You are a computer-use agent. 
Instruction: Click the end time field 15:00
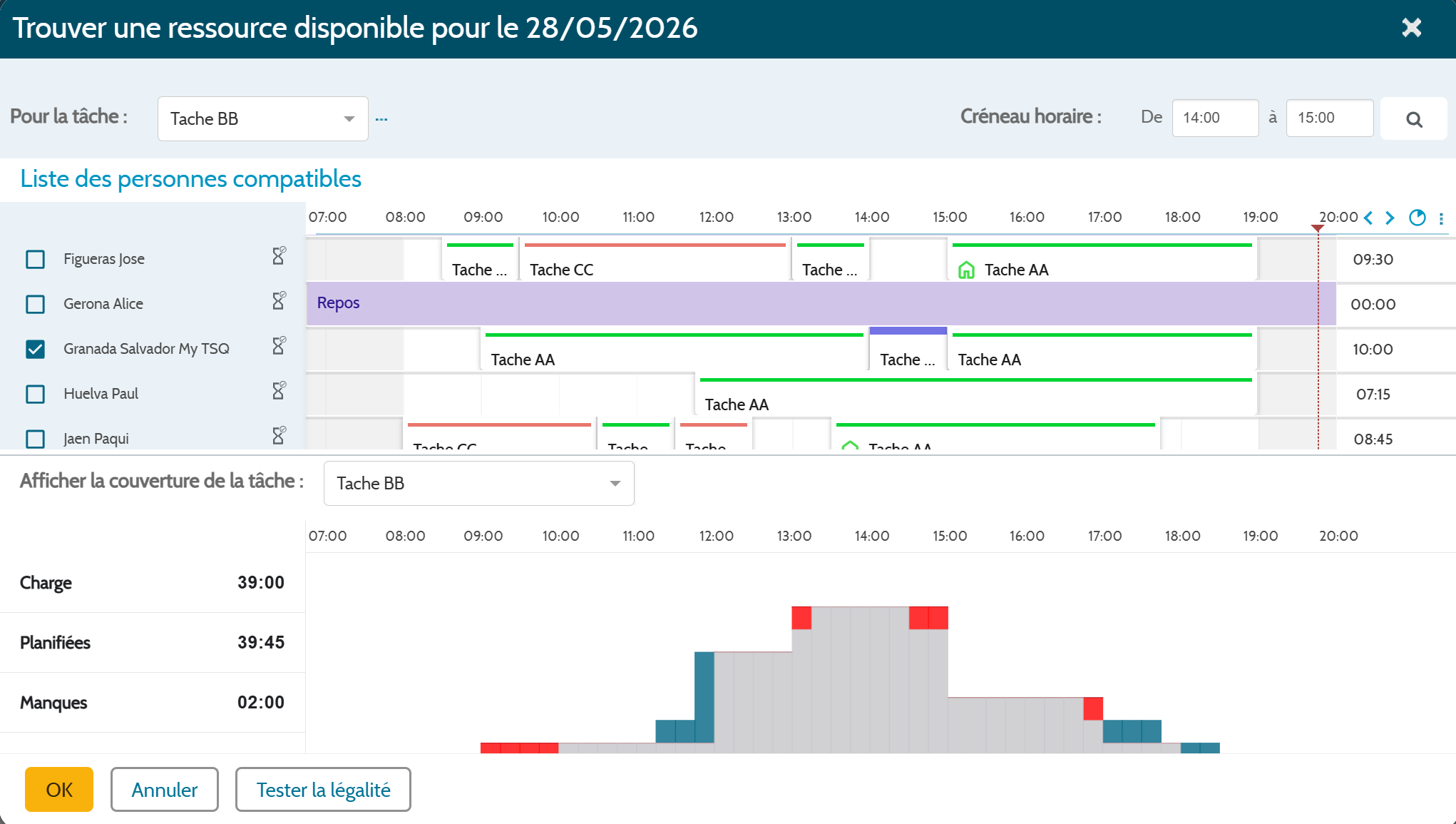pyautogui.click(x=1329, y=118)
